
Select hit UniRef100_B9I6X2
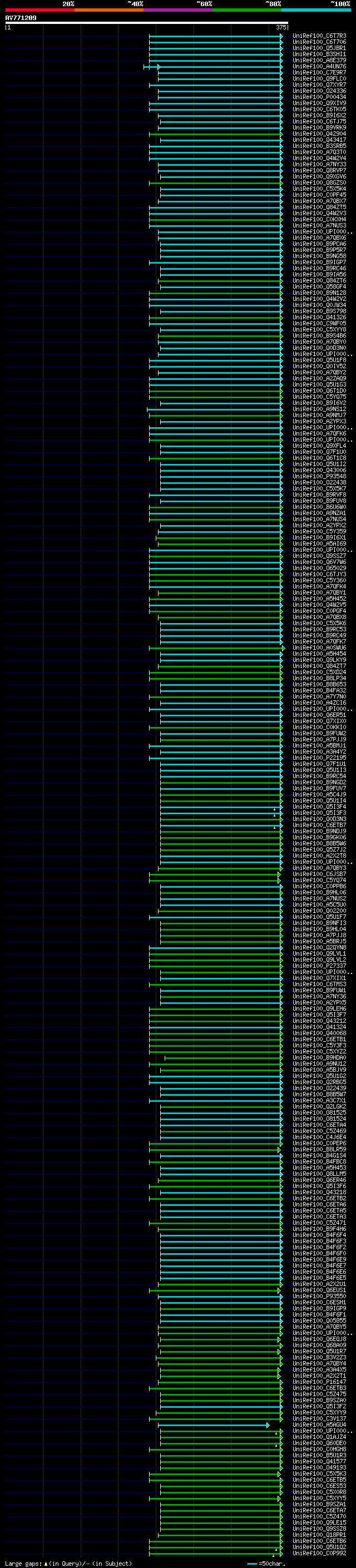coord(319,116)
